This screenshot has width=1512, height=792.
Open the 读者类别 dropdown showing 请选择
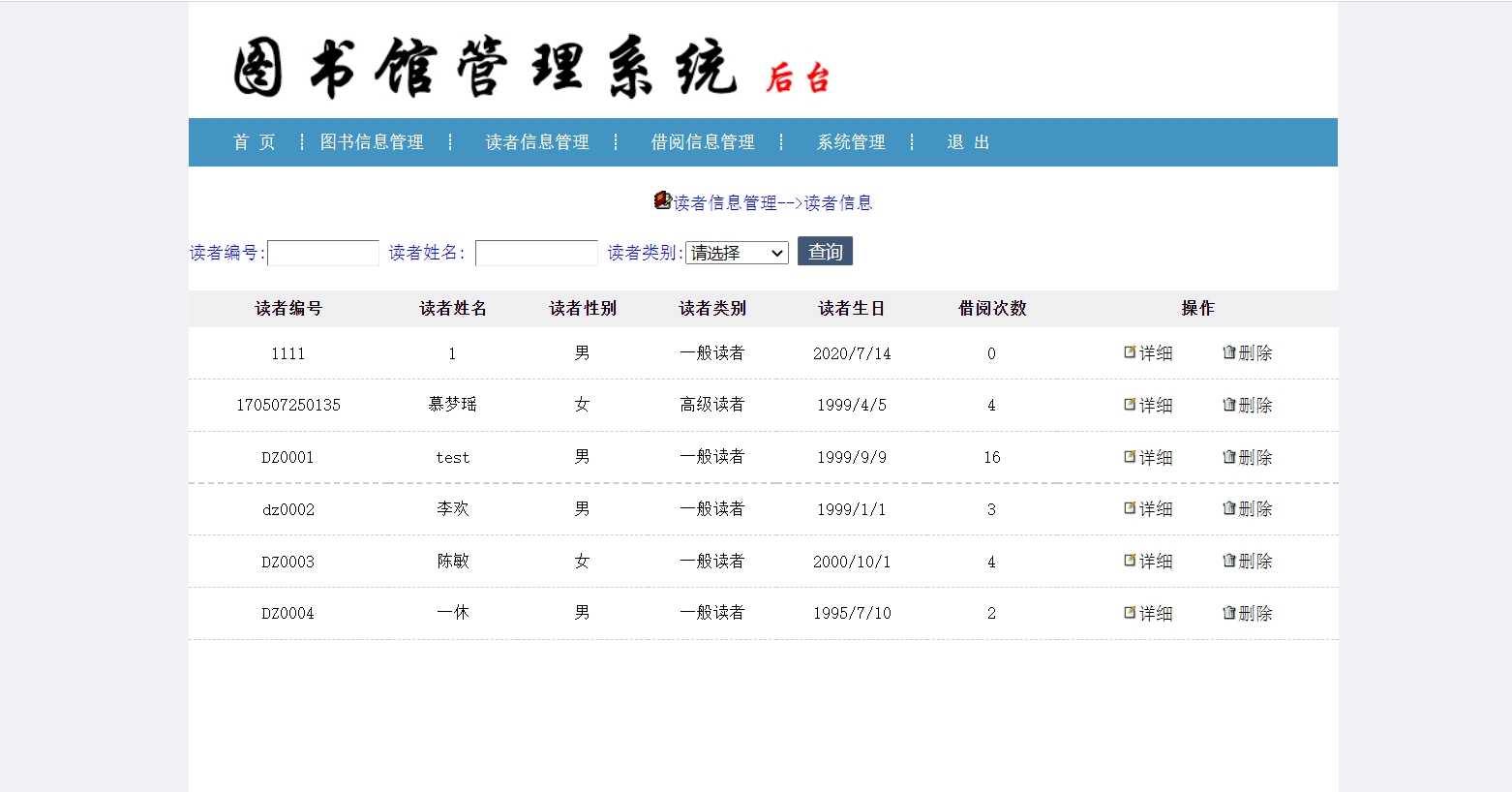click(737, 253)
